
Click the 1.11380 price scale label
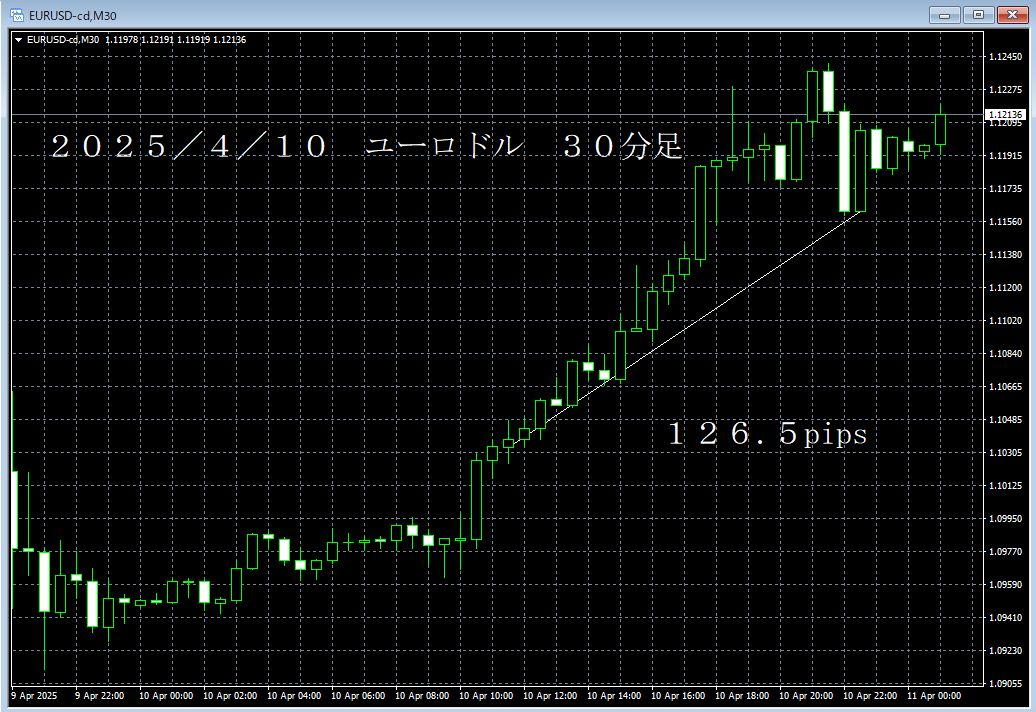pyautogui.click(x=1005, y=254)
